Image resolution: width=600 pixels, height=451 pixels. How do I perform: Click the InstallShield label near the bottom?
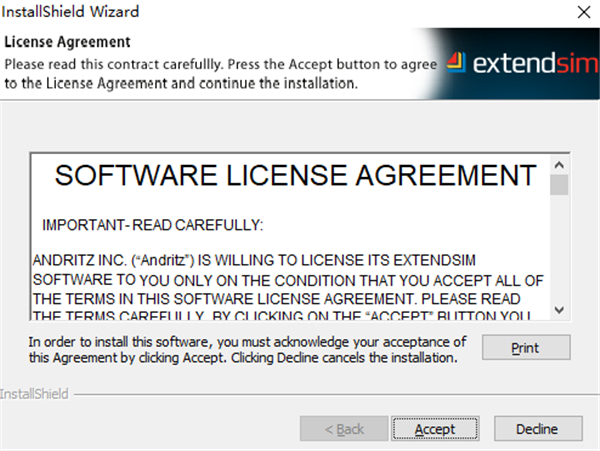[35, 394]
